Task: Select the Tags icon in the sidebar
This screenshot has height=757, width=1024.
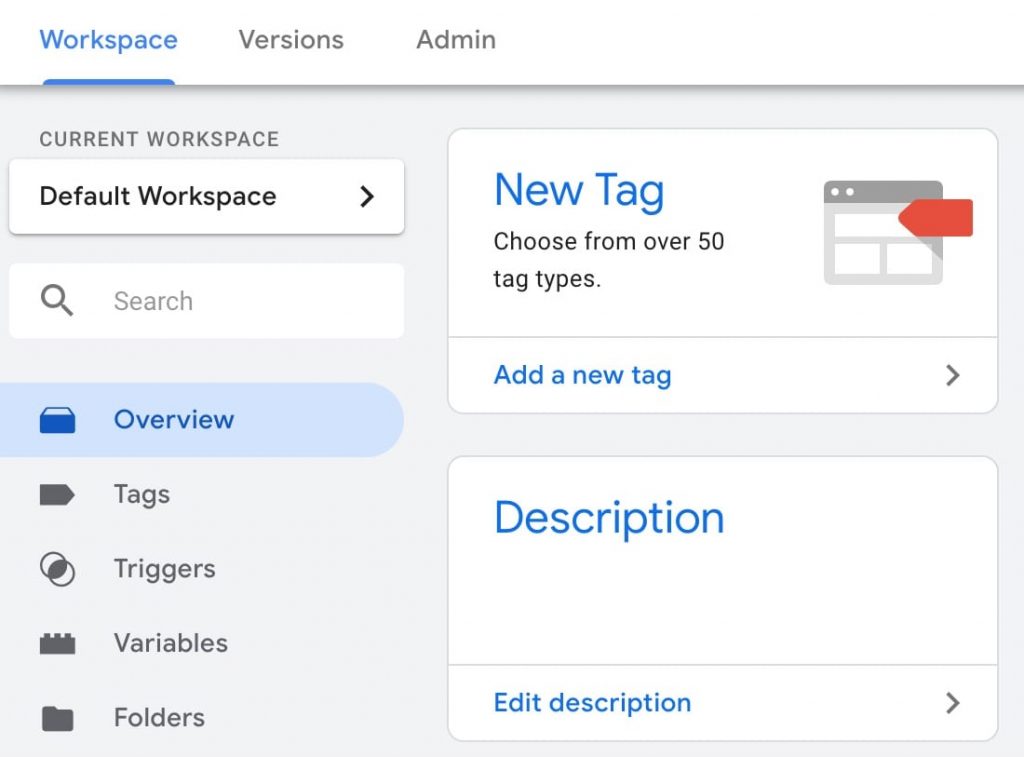Action: pyautogui.click(x=58, y=494)
